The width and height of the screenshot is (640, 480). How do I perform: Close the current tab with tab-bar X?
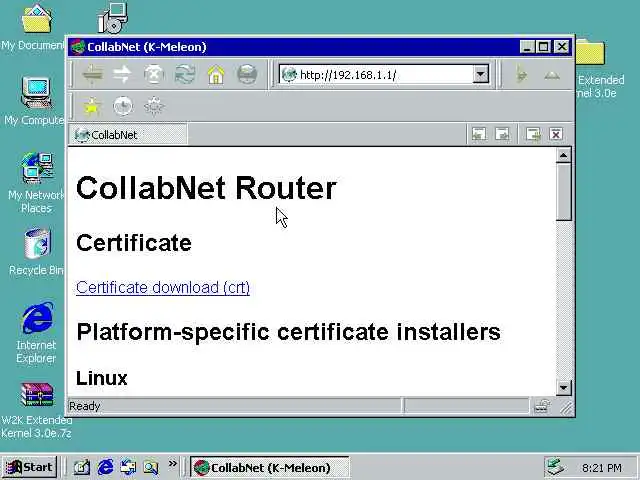(556, 134)
